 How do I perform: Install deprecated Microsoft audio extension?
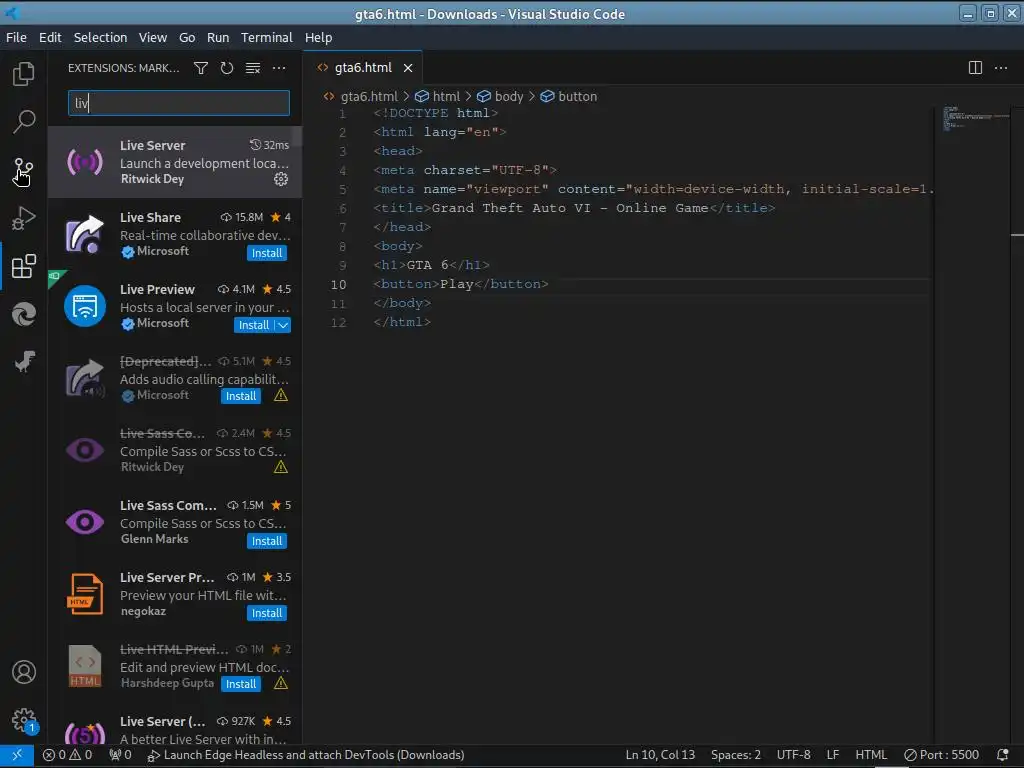(240, 396)
